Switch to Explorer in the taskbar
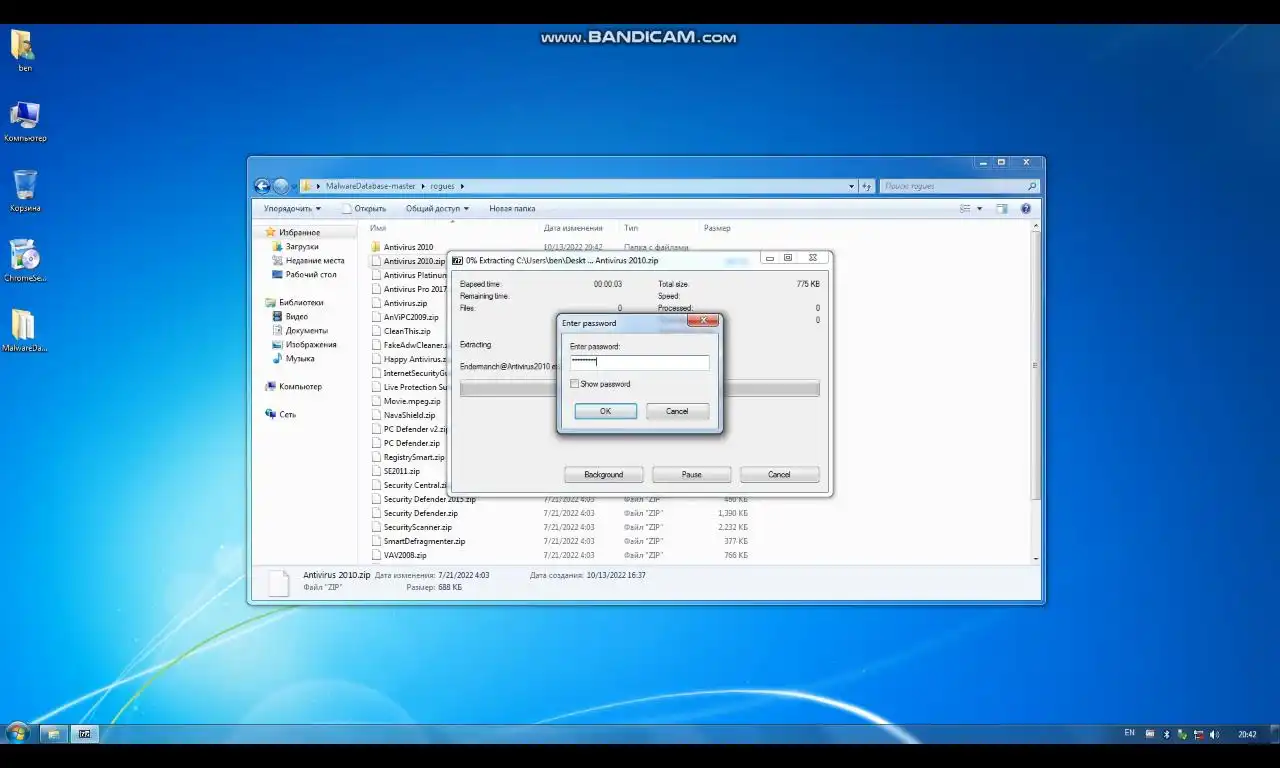The height and width of the screenshot is (768, 1280). click(x=53, y=734)
